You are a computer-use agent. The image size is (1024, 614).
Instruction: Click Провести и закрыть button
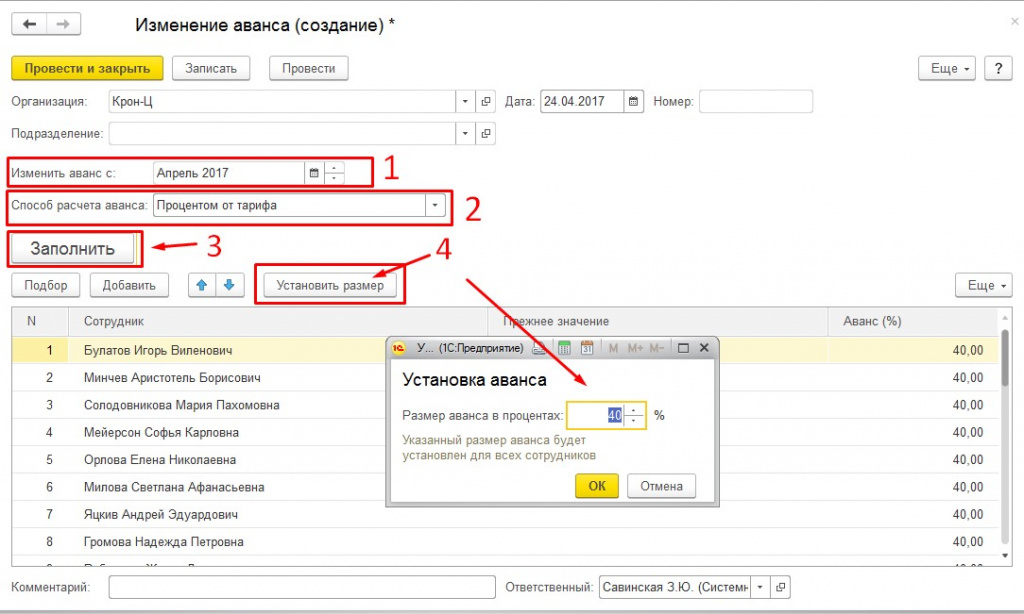88,68
